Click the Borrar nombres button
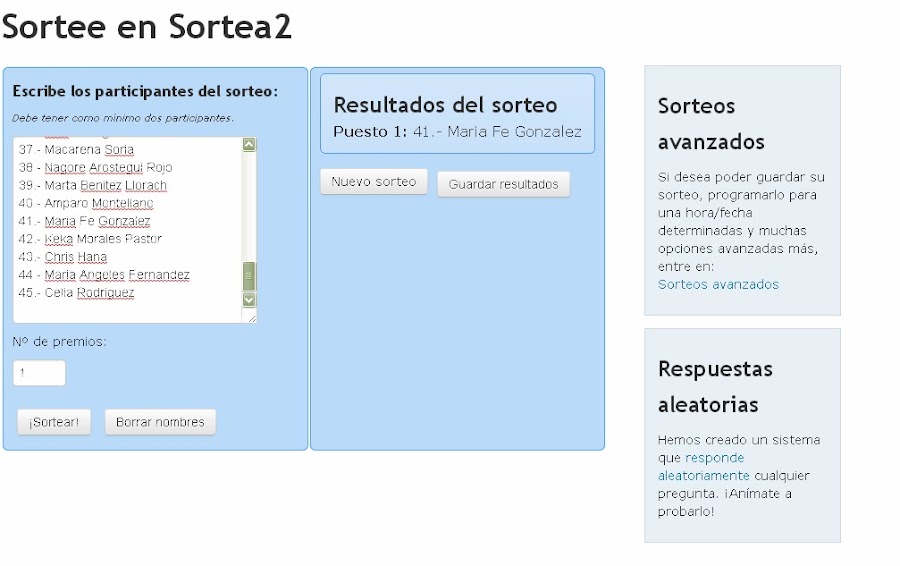Image resolution: width=900 pixels, height=566 pixels. [160, 422]
